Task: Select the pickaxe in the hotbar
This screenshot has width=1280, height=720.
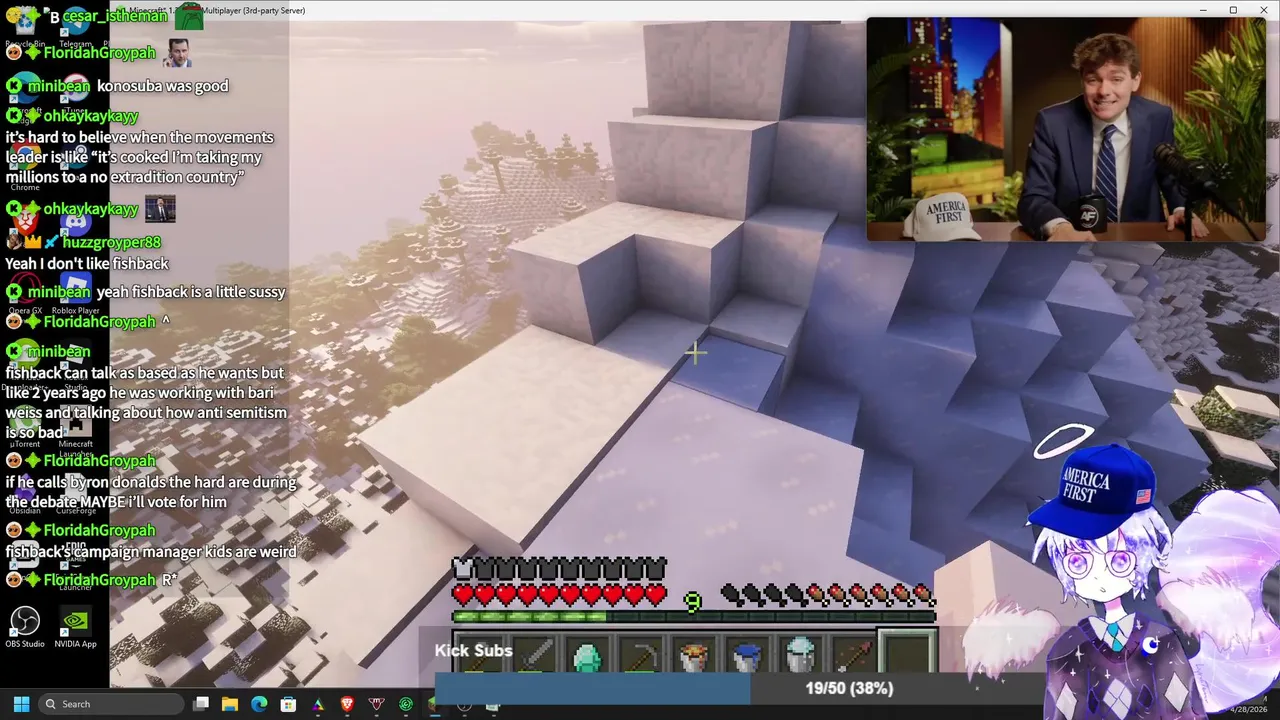Action: tap(640, 656)
